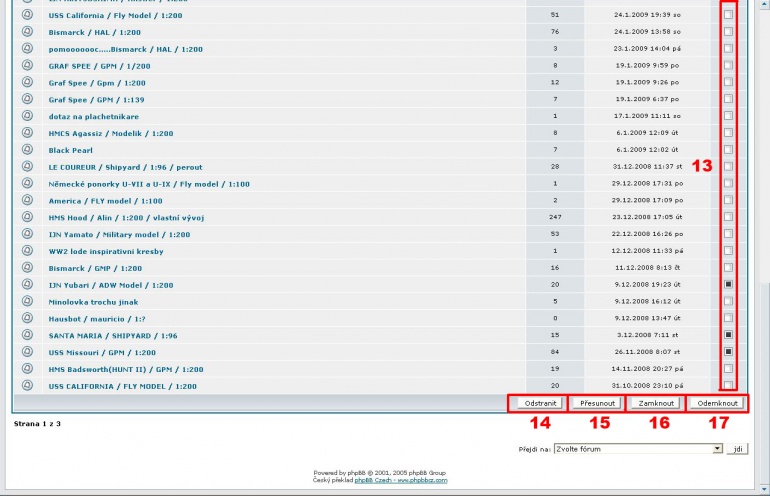This screenshot has width=770, height=496.
Task: Click topic icon beside IJN Yubari
Action: pos(28,284)
